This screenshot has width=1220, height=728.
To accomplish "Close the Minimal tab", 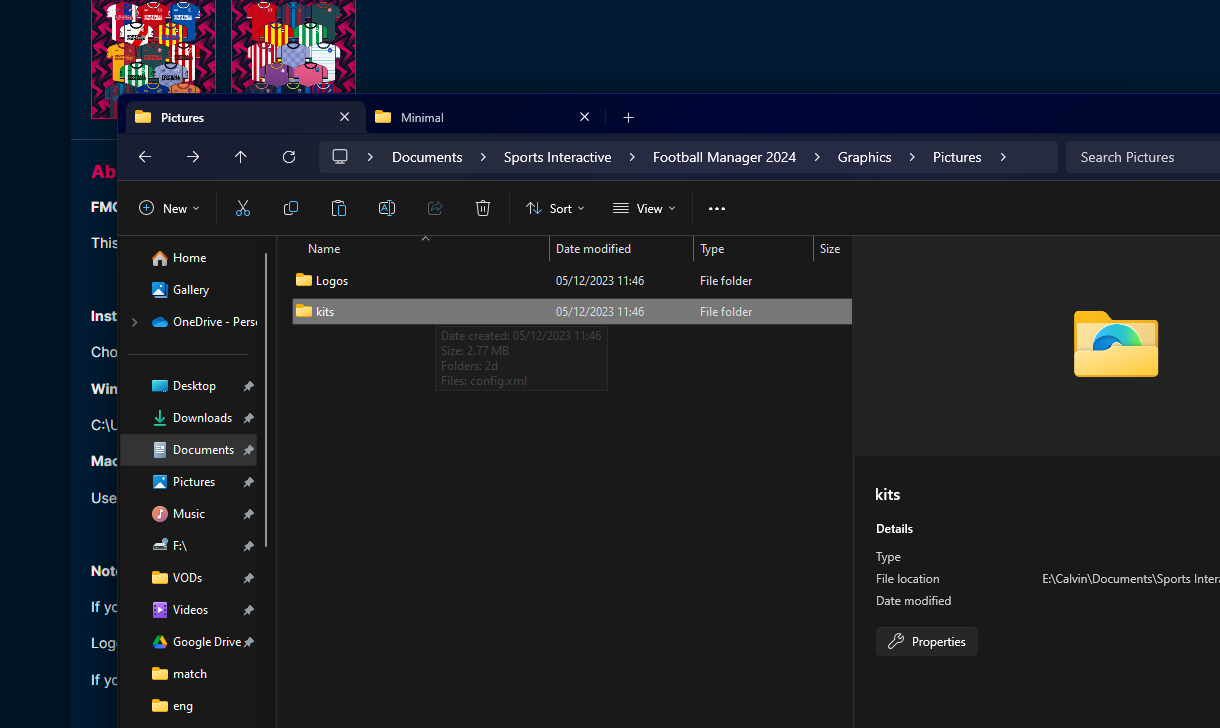I will pos(585,117).
